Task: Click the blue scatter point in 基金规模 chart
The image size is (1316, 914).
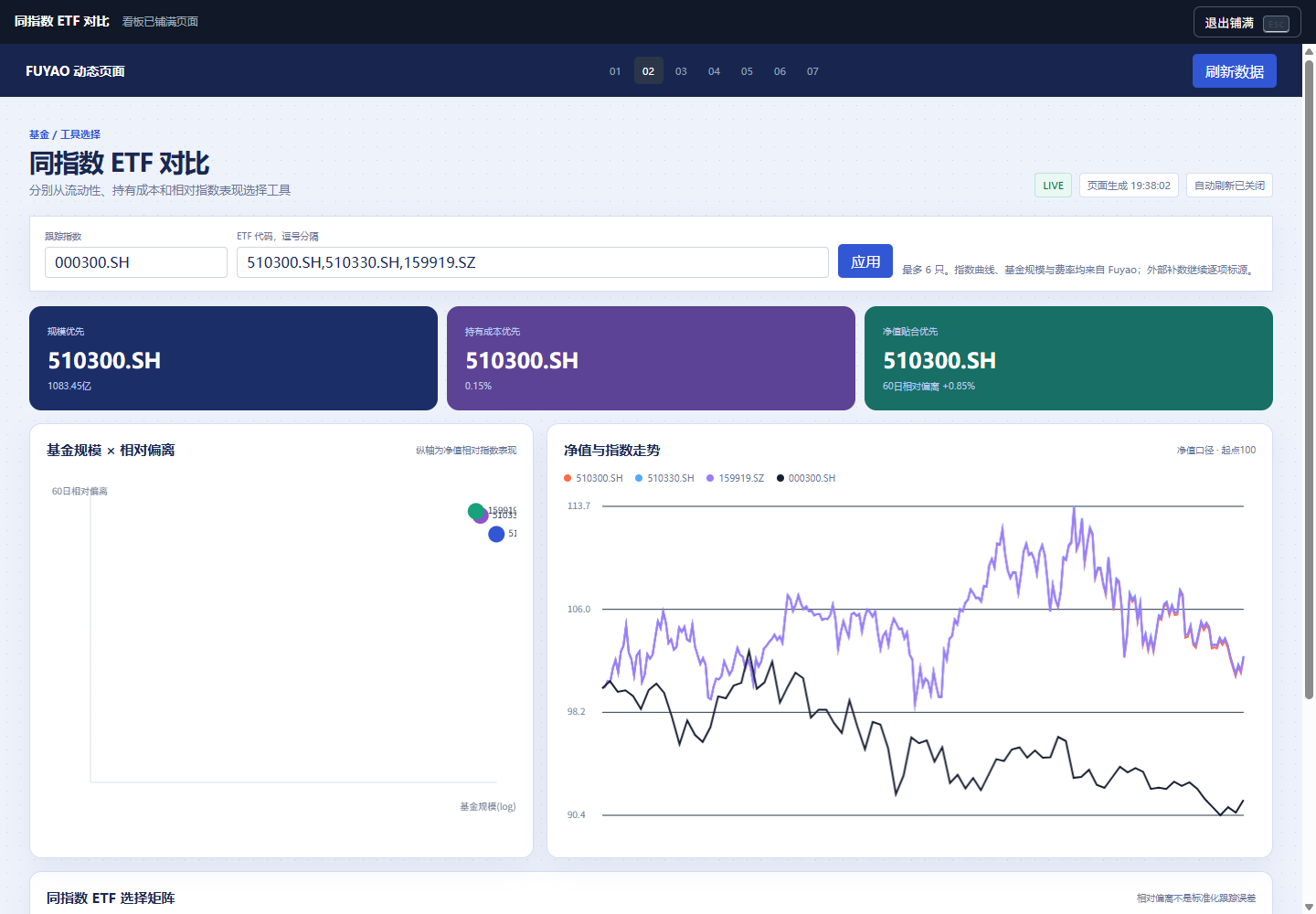Action: point(496,534)
